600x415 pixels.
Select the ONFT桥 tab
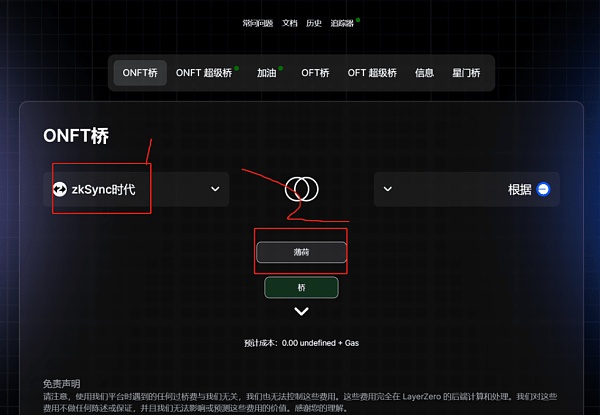pyautogui.click(x=140, y=73)
